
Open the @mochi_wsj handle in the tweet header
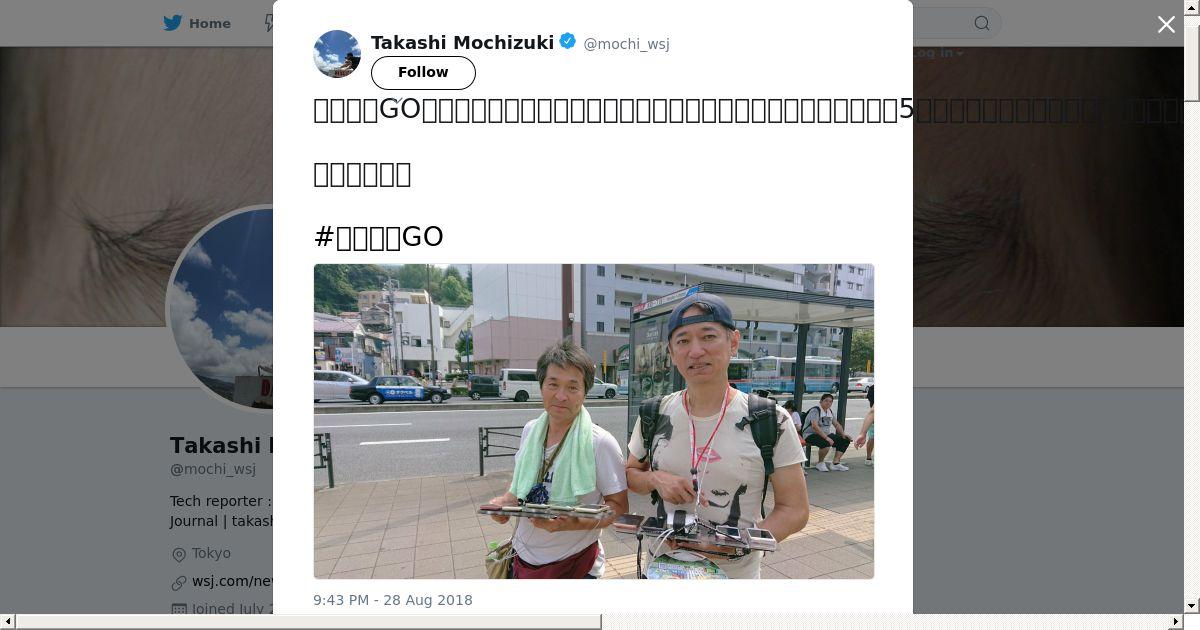click(626, 44)
